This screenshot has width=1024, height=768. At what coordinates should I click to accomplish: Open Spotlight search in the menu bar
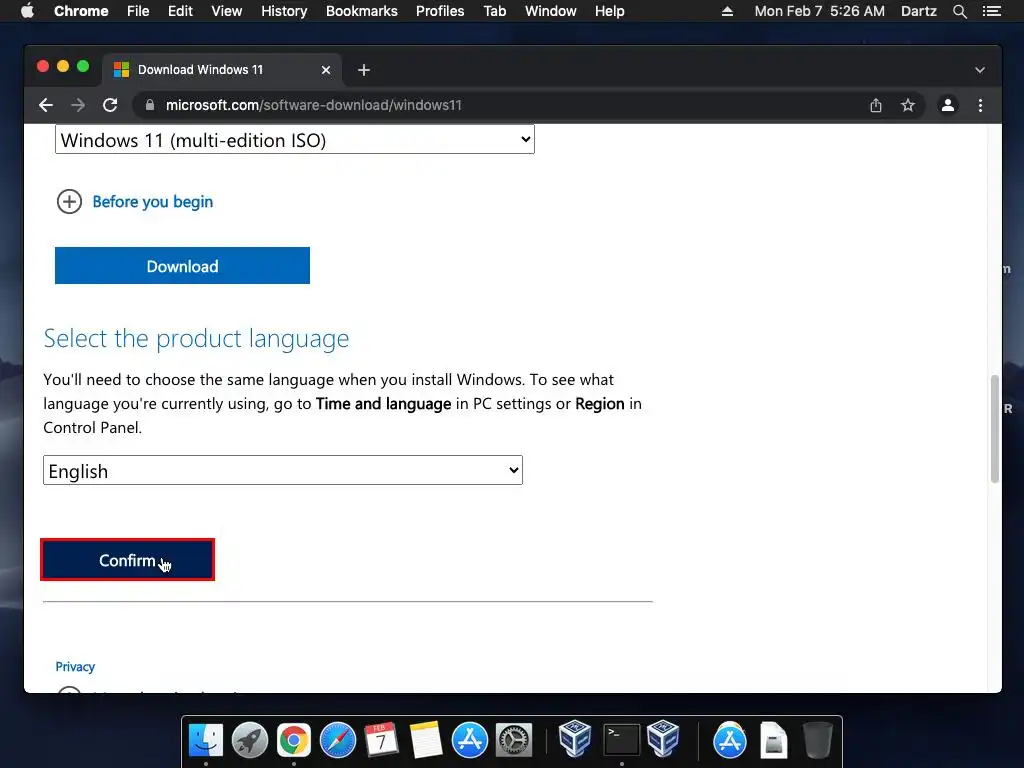coord(959,11)
